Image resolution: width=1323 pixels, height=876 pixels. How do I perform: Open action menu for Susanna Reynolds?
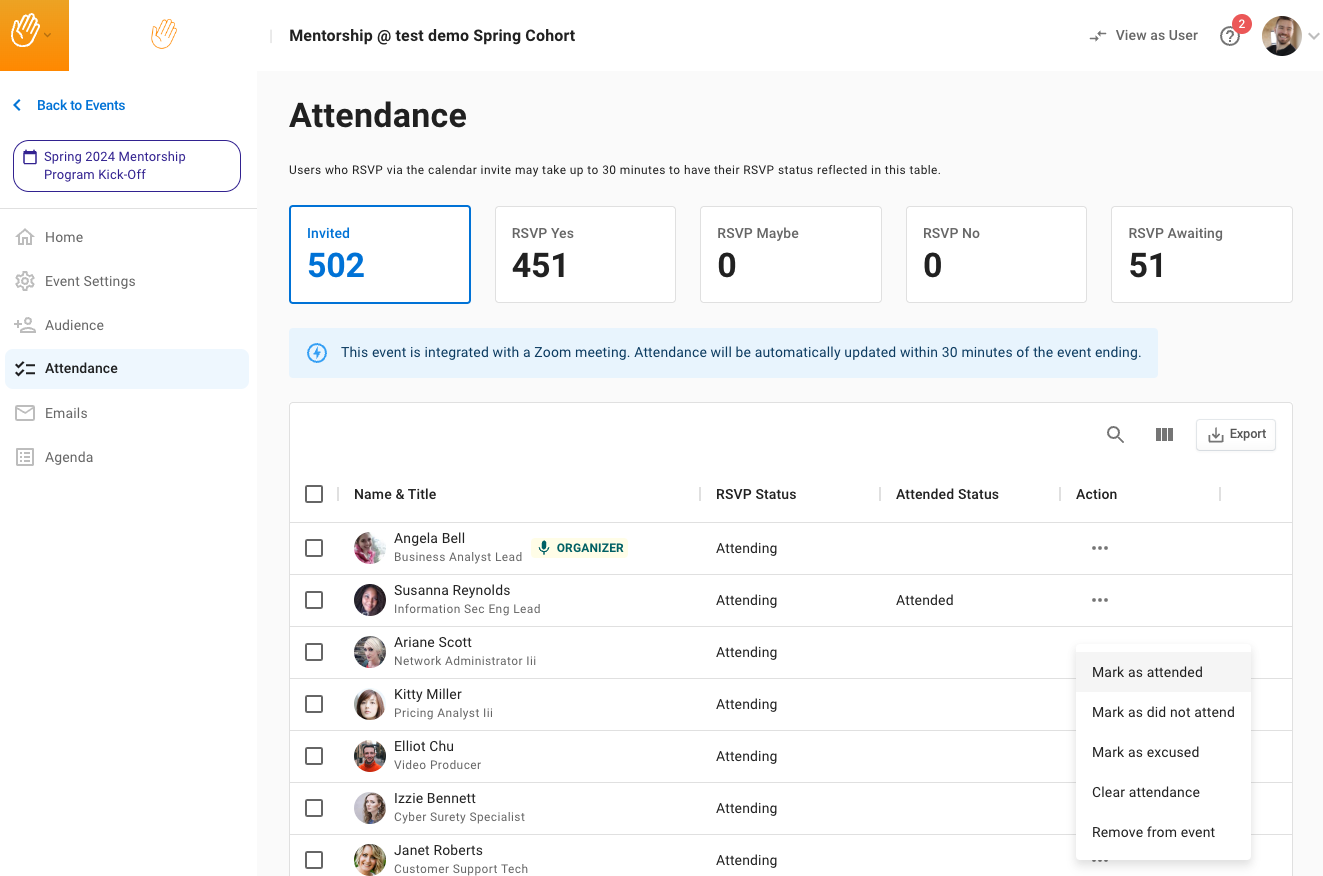pos(1100,600)
